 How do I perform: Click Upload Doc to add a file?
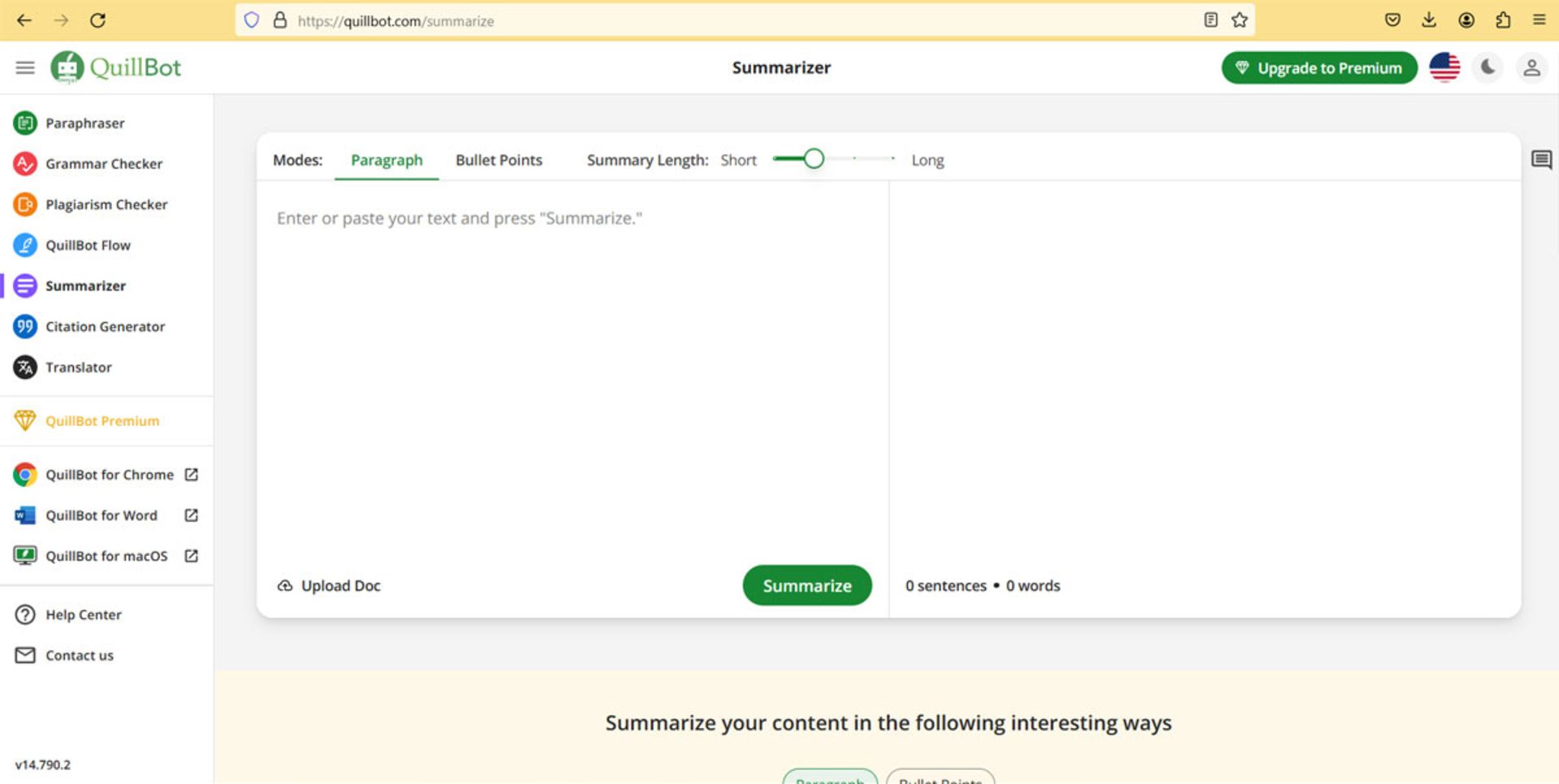pyautogui.click(x=330, y=586)
